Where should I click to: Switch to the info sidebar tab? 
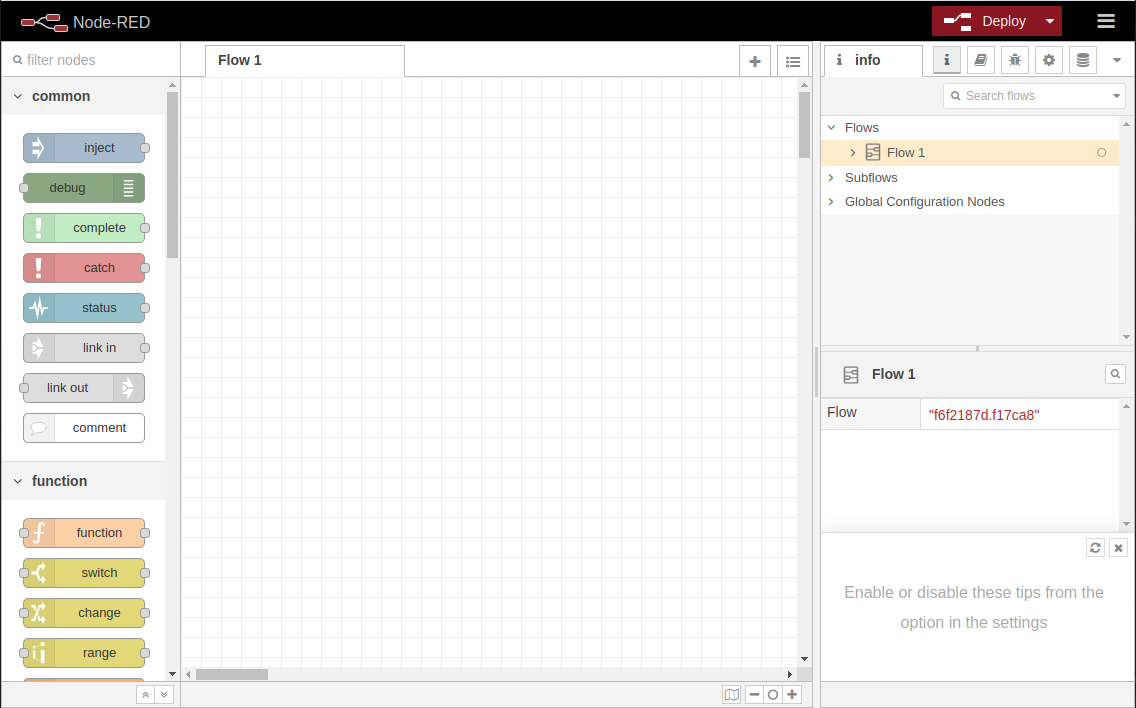[x=866, y=60]
